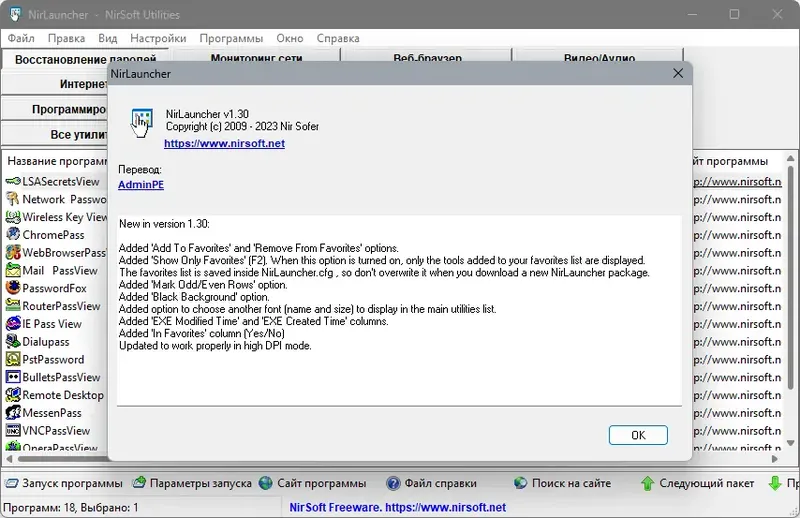Close the NirLauncher About dialog
Screen dimensions: 800x518
click(x=678, y=73)
